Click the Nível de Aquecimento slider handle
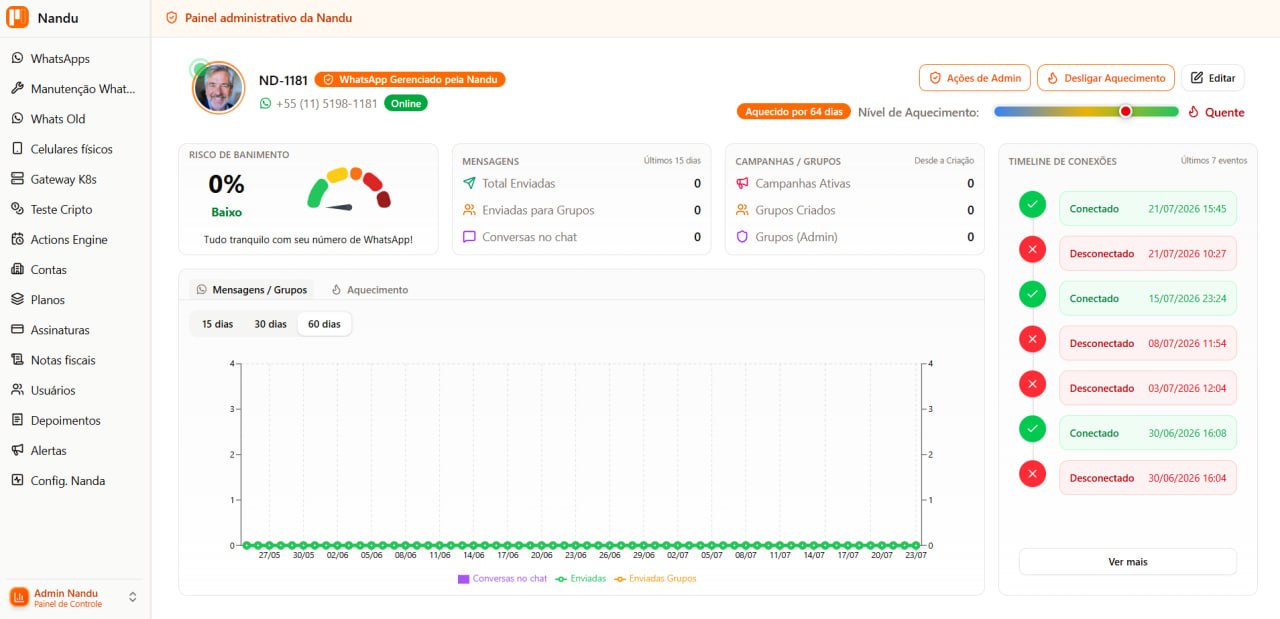 click(1125, 112)
